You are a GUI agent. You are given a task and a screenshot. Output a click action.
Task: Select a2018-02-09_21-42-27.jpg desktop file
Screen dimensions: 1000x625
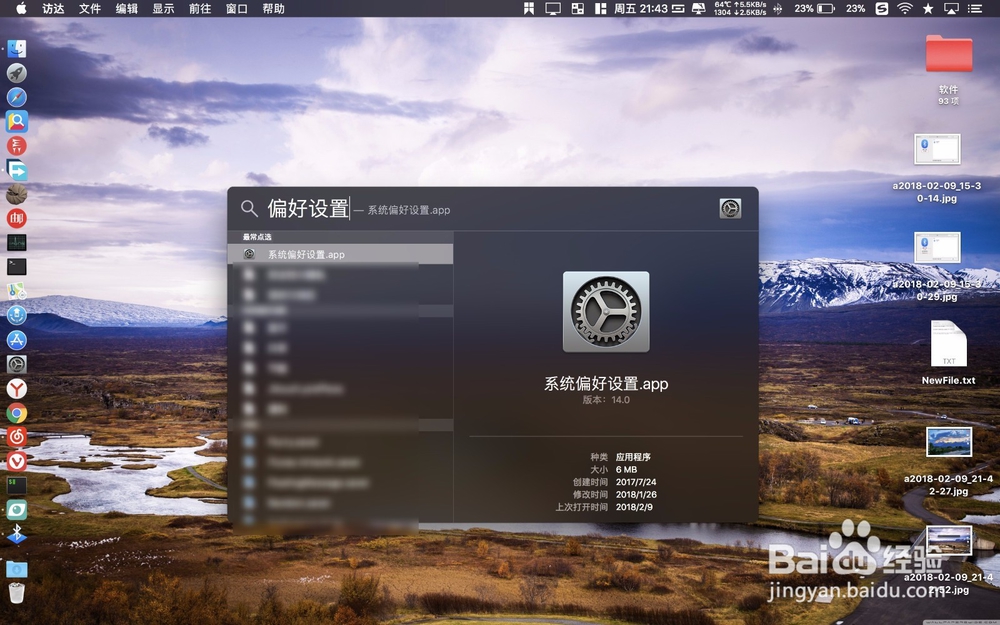pyautogui.click(x=948, y=461)
